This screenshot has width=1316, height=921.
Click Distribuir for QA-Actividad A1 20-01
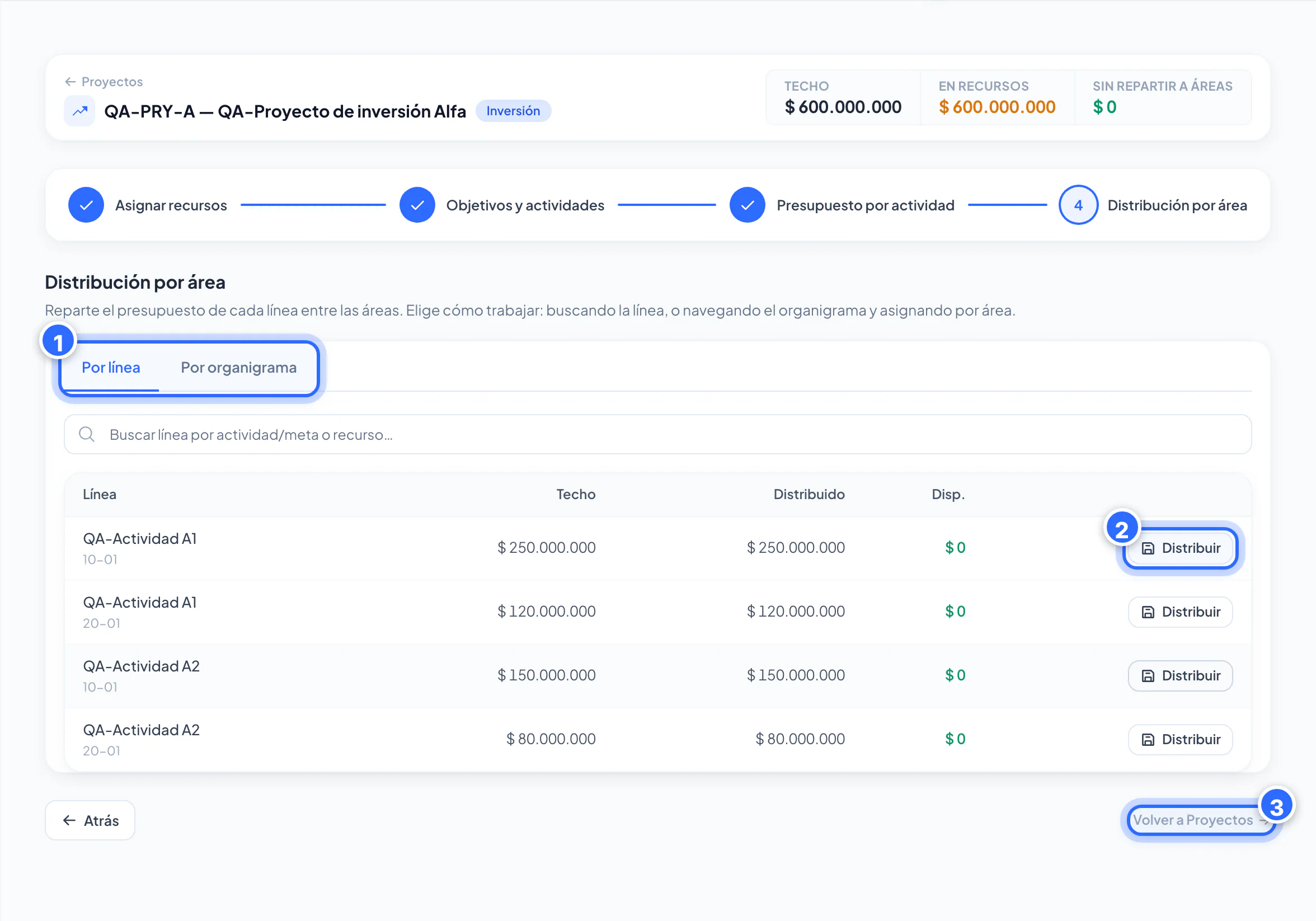[x=1180, y=612]
